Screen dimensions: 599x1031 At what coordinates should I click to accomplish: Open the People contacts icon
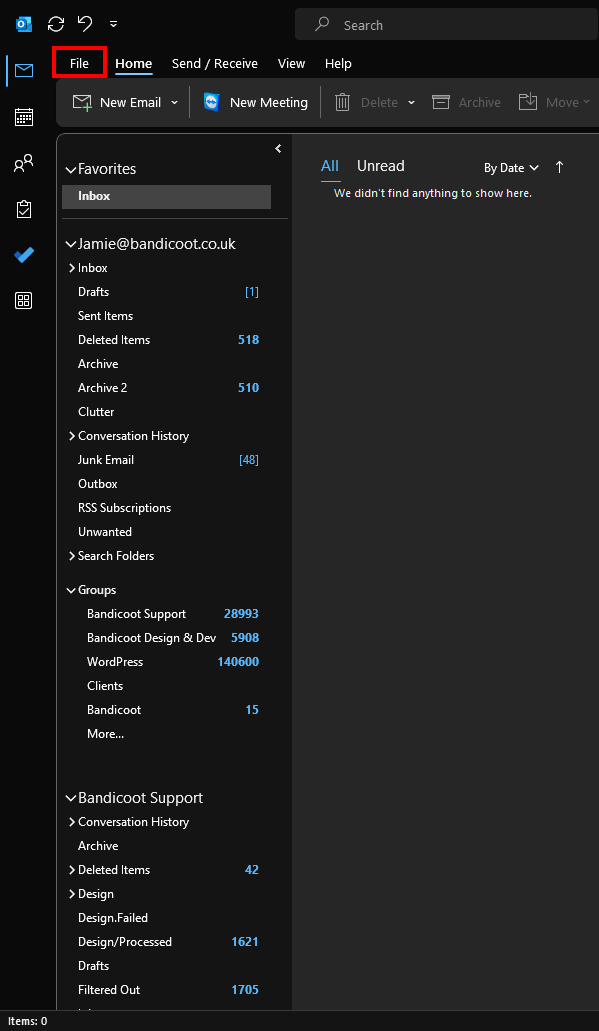pyautogui.click(x=24, y=163)
